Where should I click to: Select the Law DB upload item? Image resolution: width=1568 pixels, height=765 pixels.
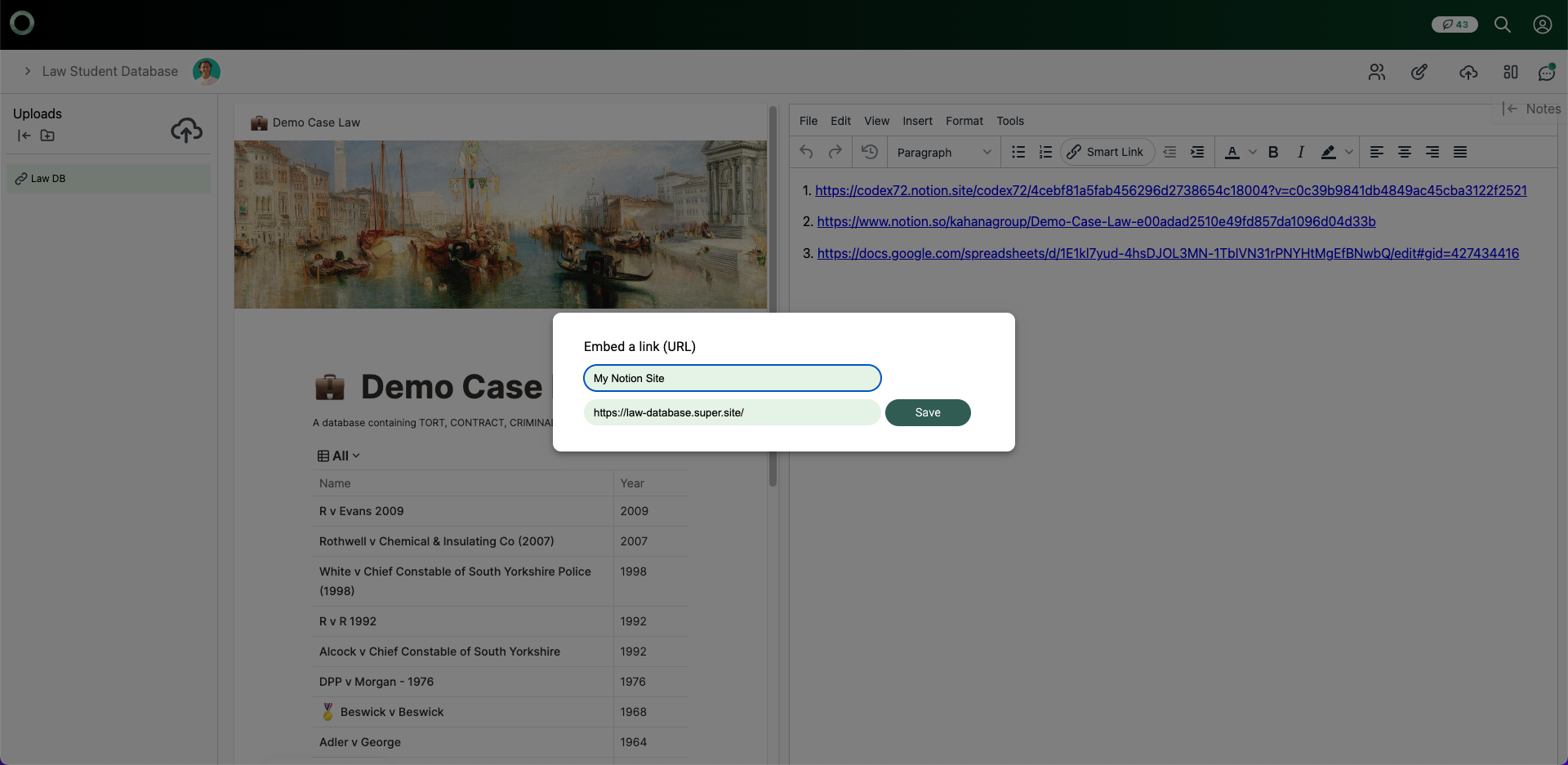[x=109, y=179]
